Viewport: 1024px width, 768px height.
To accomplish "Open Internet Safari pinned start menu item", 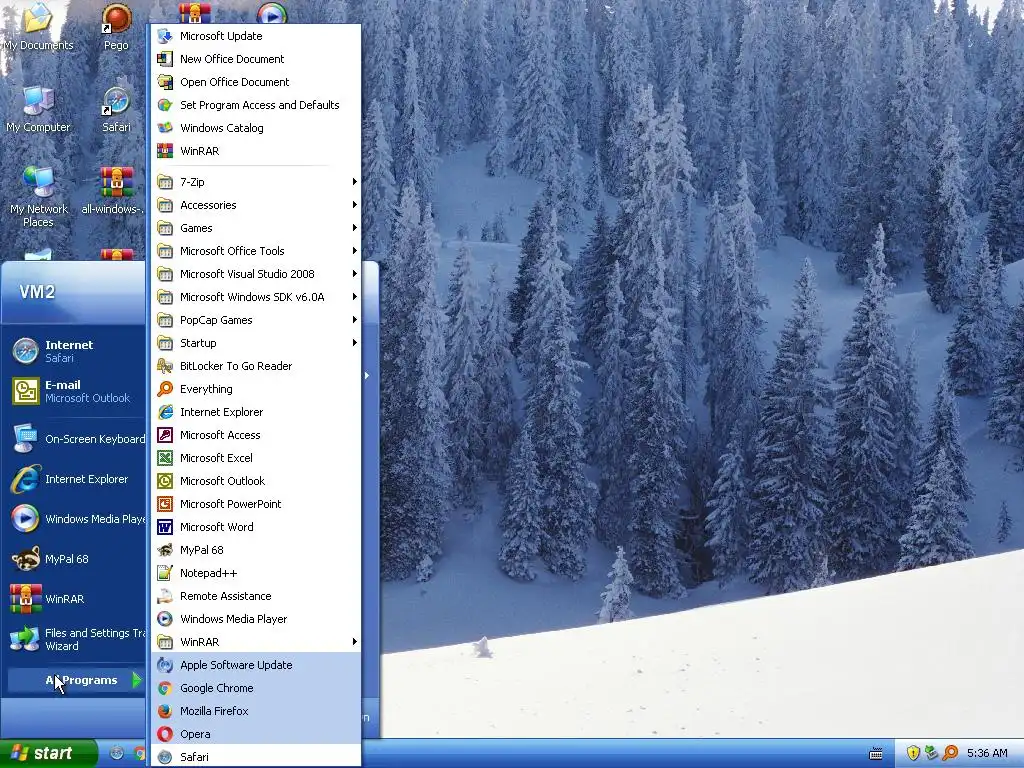I will pos(76,351).
